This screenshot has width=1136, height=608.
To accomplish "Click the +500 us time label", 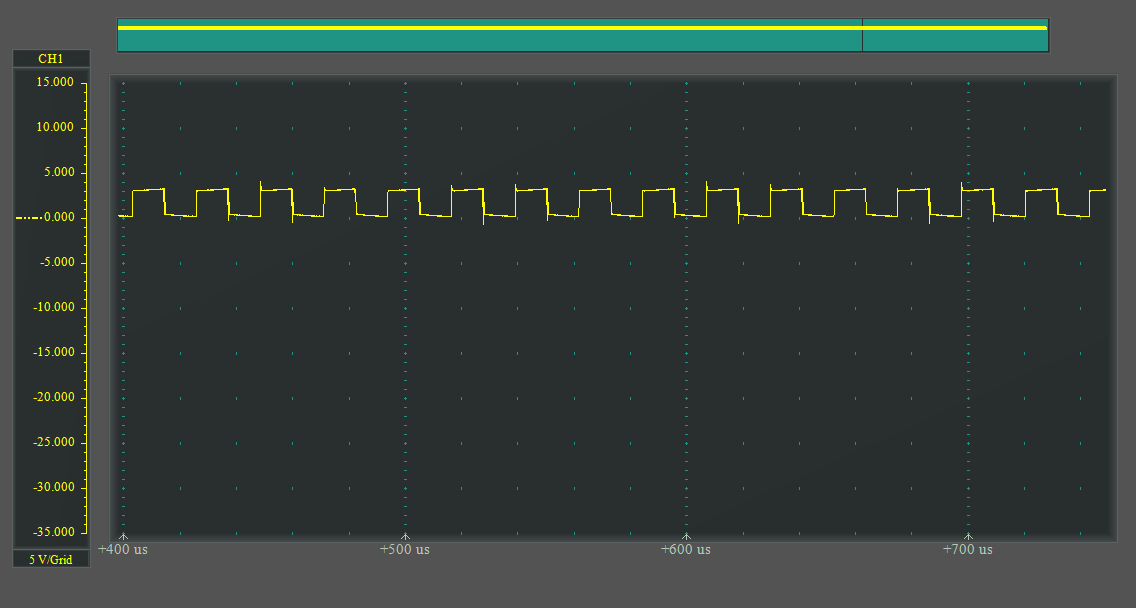I will coord(405,549).
